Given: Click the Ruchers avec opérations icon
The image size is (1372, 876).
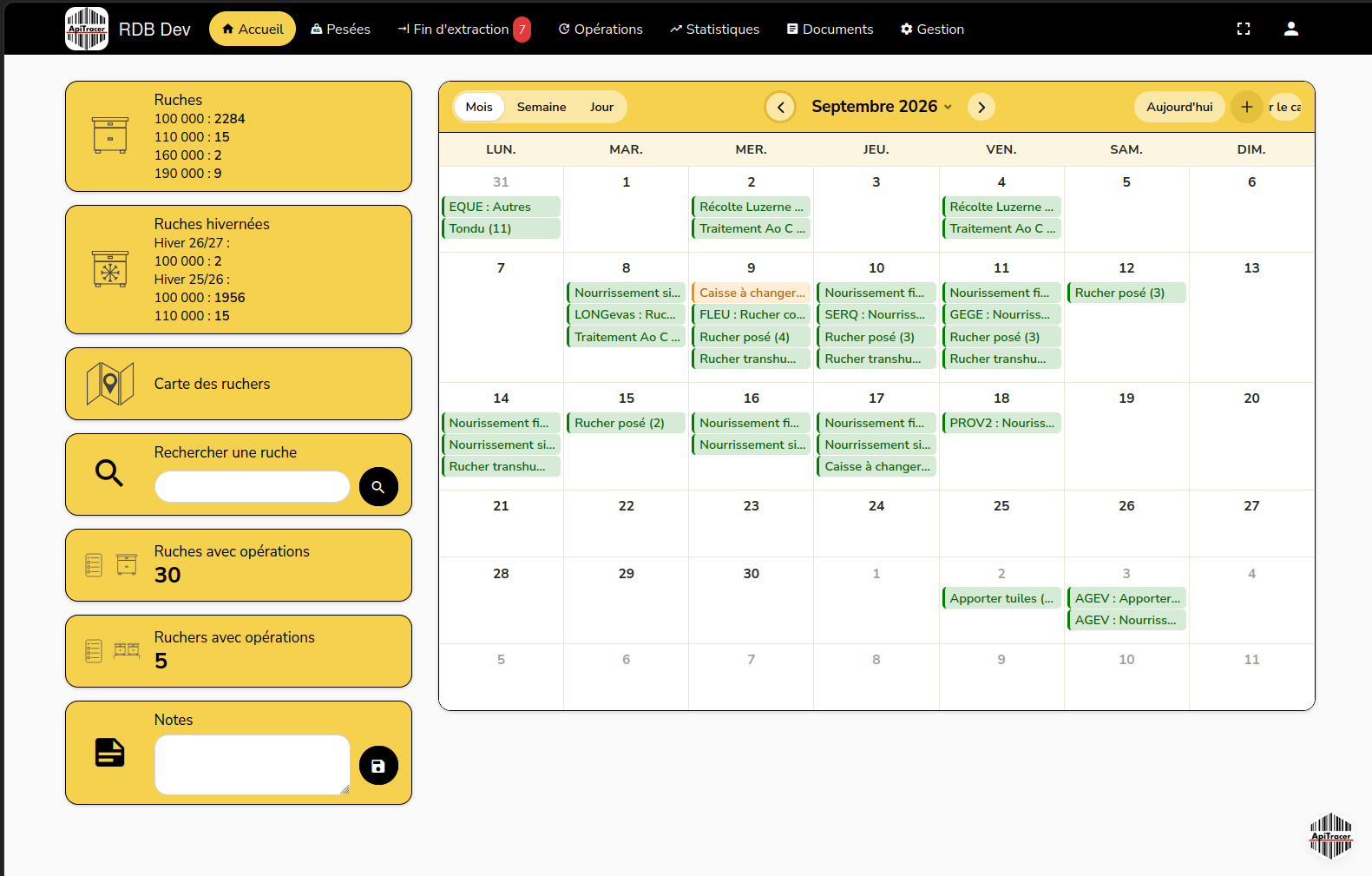Looking at the screenshot, I should (113, 650).
